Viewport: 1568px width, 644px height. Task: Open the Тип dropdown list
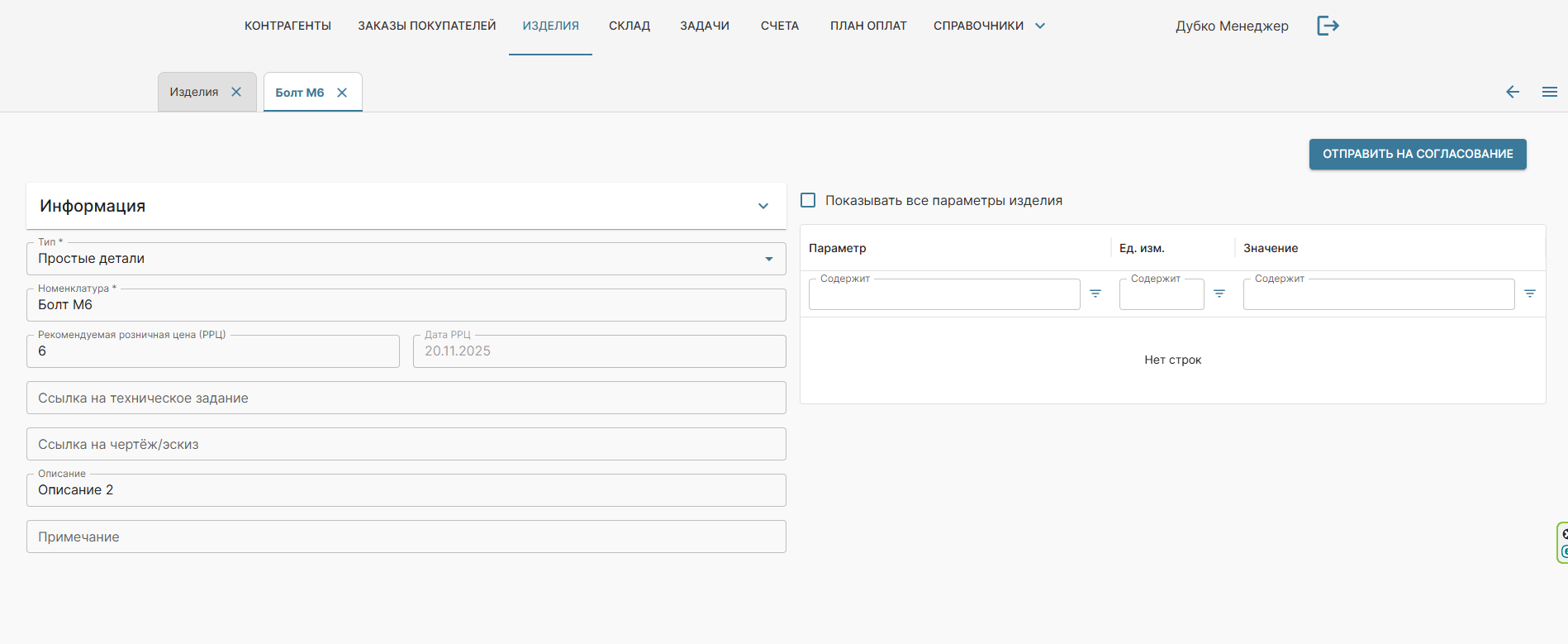click(768, 259)
